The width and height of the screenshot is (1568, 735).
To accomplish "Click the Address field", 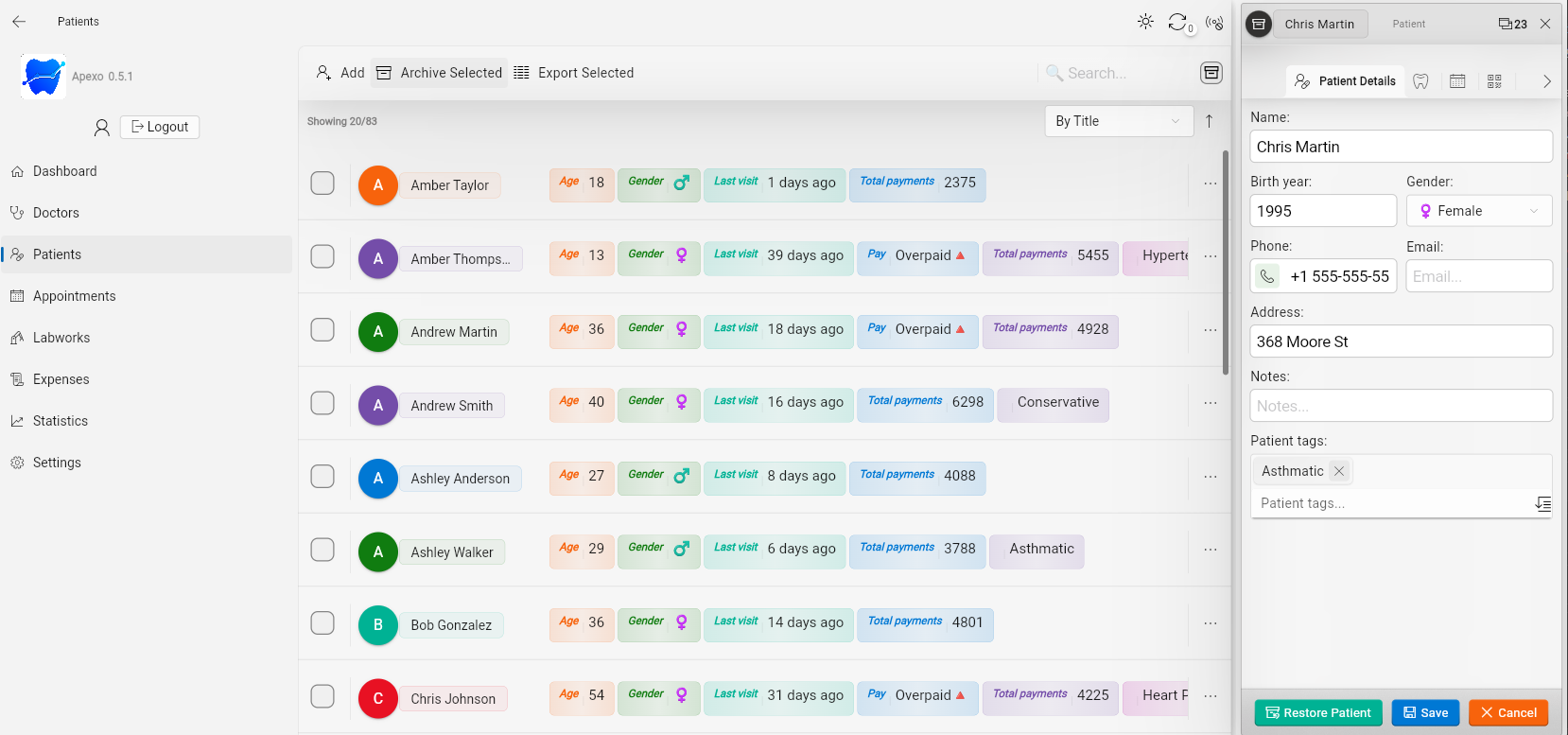I will 1402,341.
